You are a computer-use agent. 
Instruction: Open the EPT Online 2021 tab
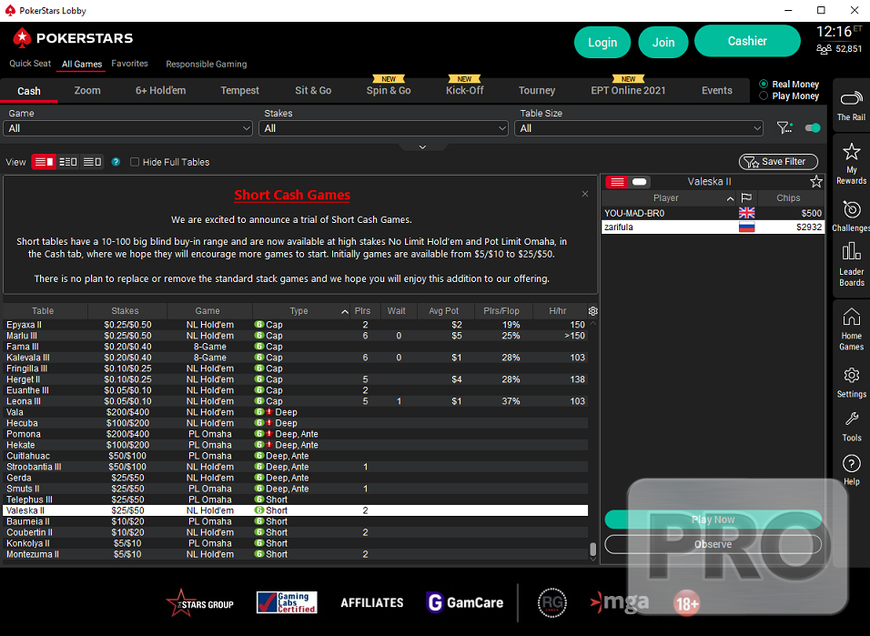628,90
